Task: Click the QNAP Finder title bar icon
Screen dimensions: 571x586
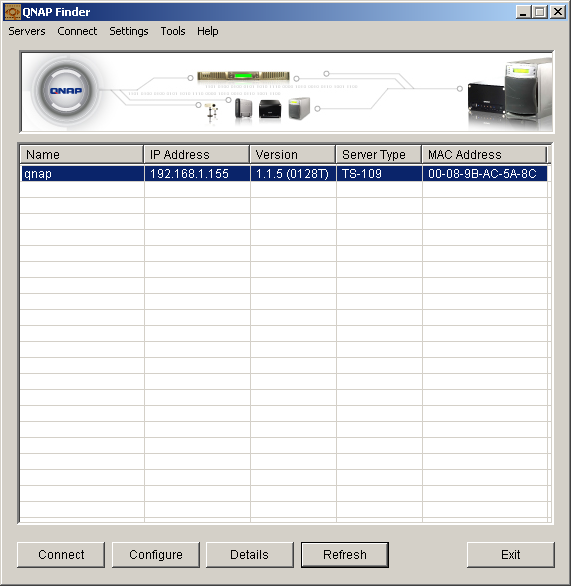Action: tap(12, 12)
